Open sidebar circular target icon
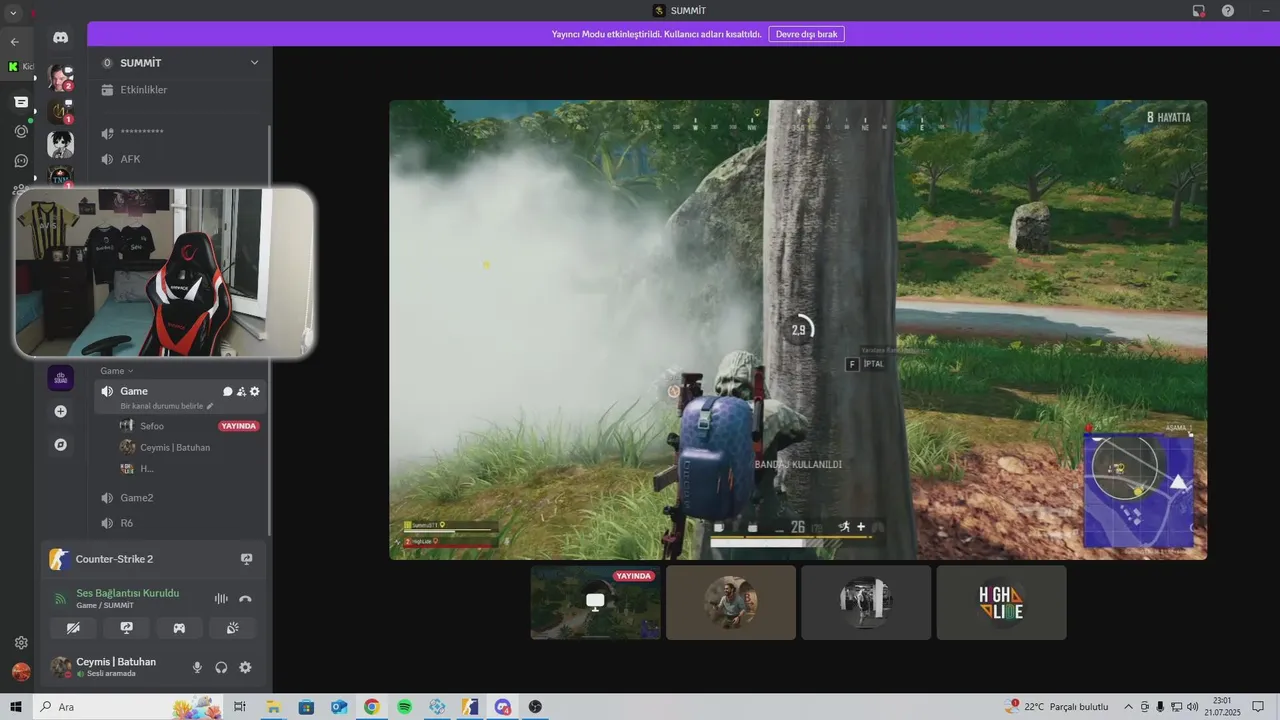Screen dimensions: 1280x720 click(x=21, y=131)
